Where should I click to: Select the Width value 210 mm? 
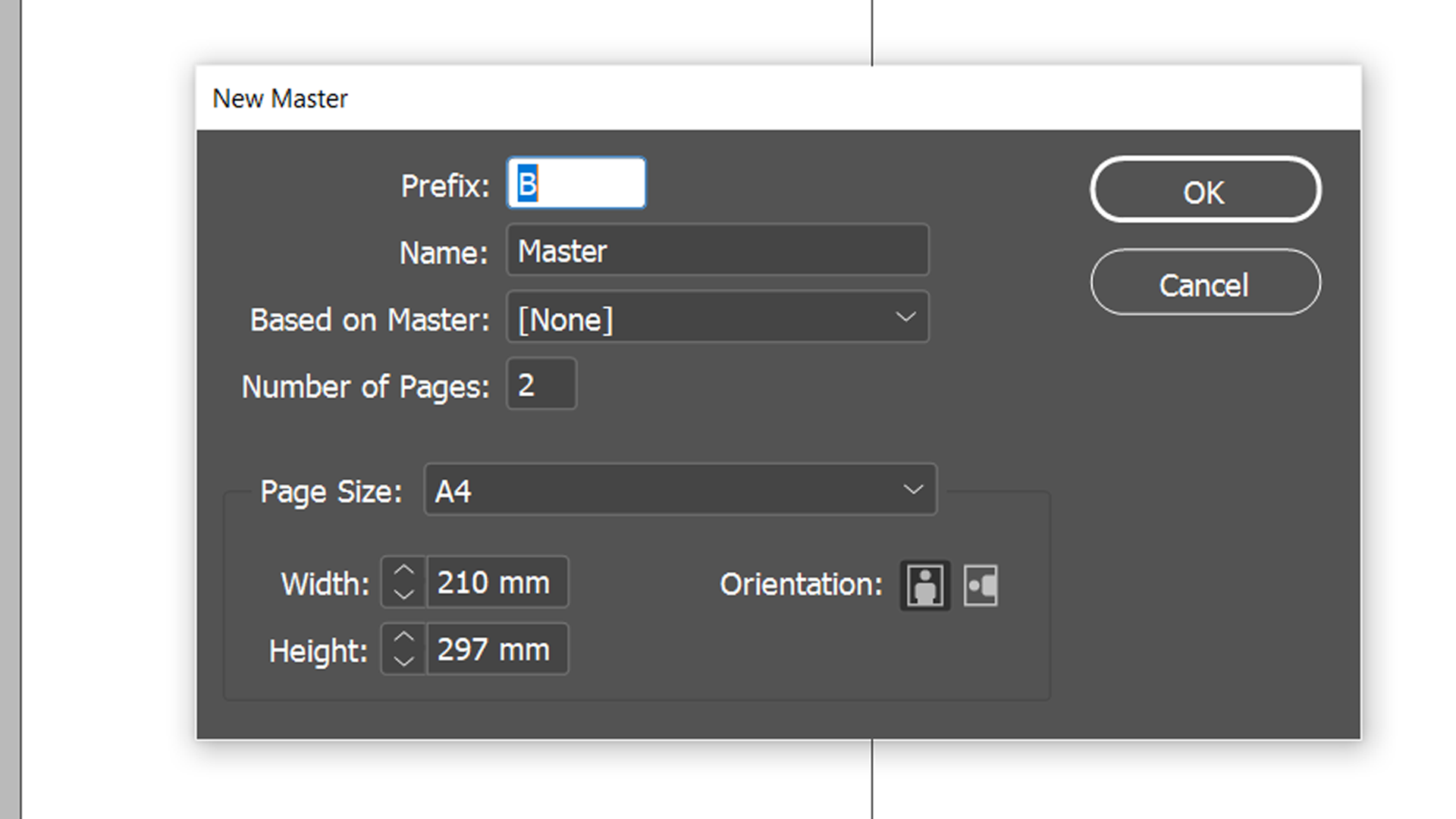tap(497, 582)
